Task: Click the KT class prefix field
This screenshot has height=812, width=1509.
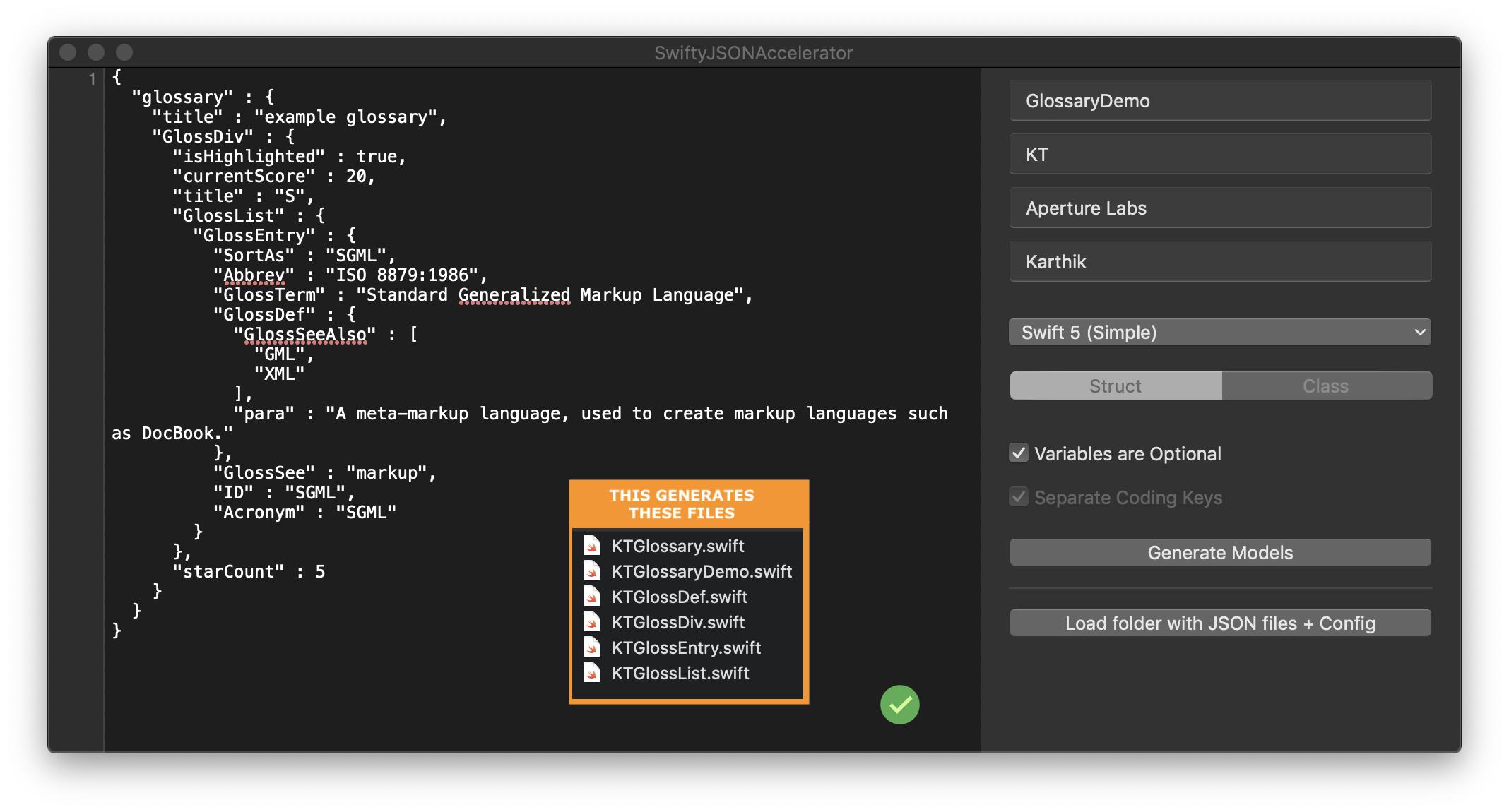Action: (1219, 155)
